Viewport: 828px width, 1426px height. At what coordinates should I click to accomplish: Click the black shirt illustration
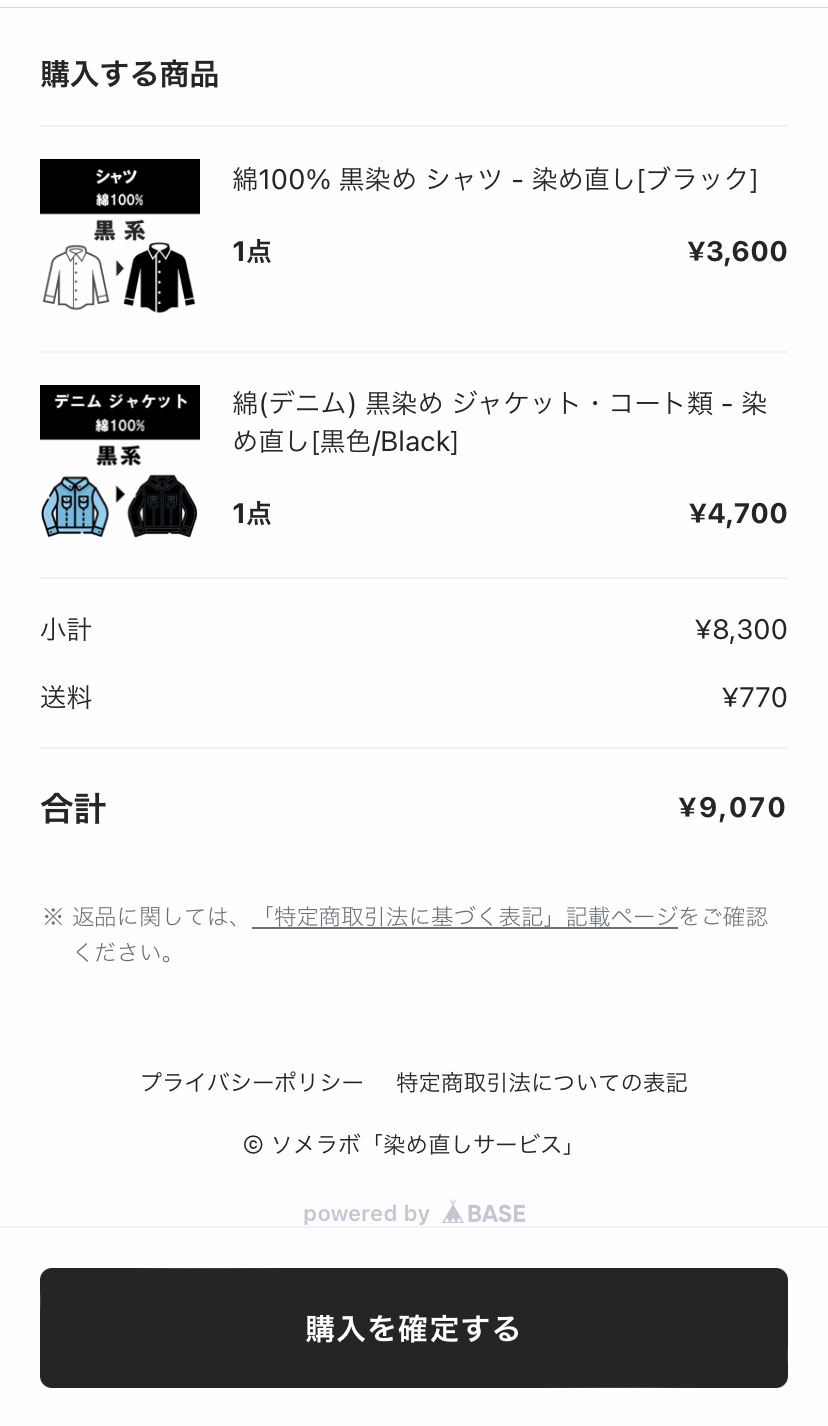[x=159, y=276]
